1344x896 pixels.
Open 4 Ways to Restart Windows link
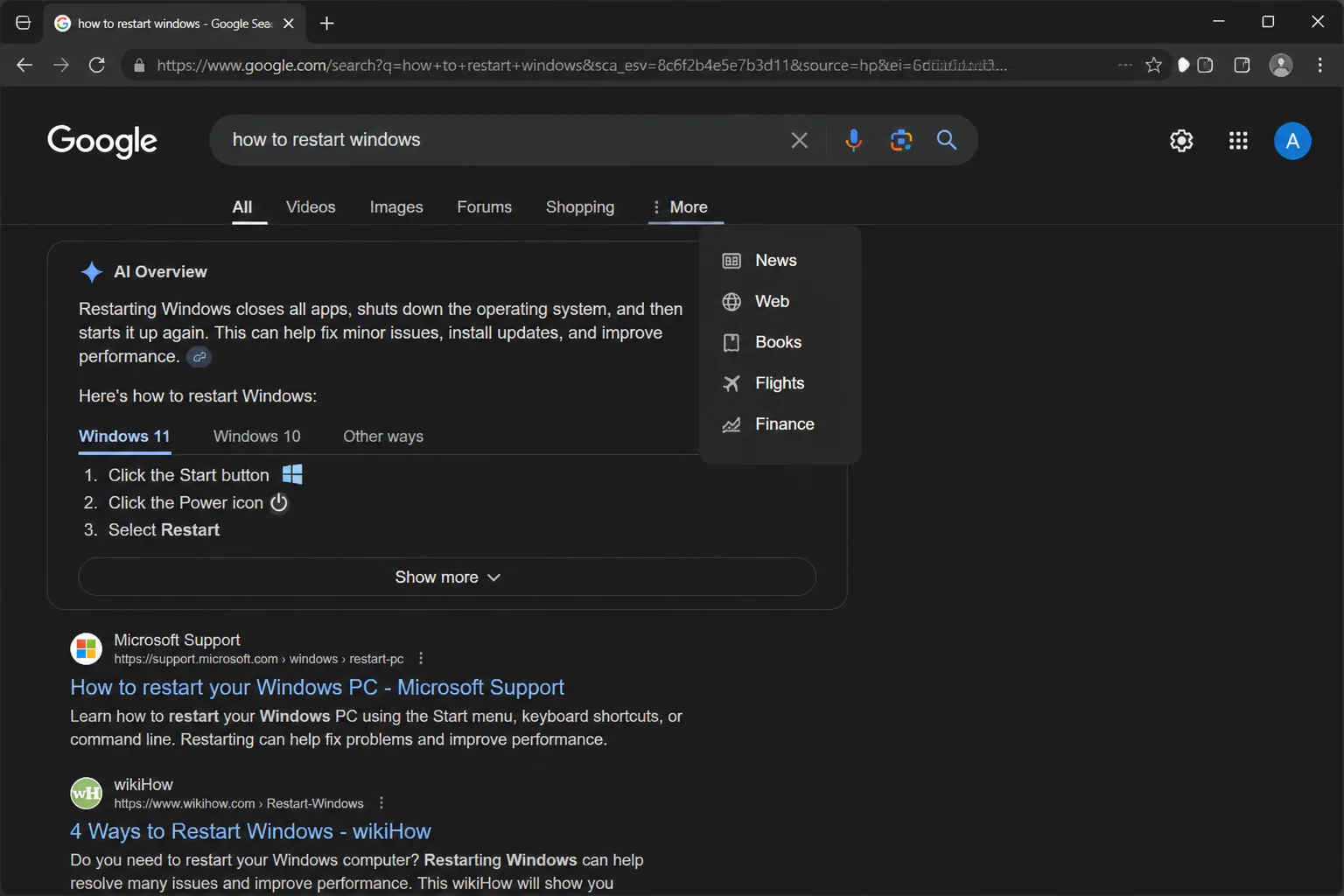[250, 831]
